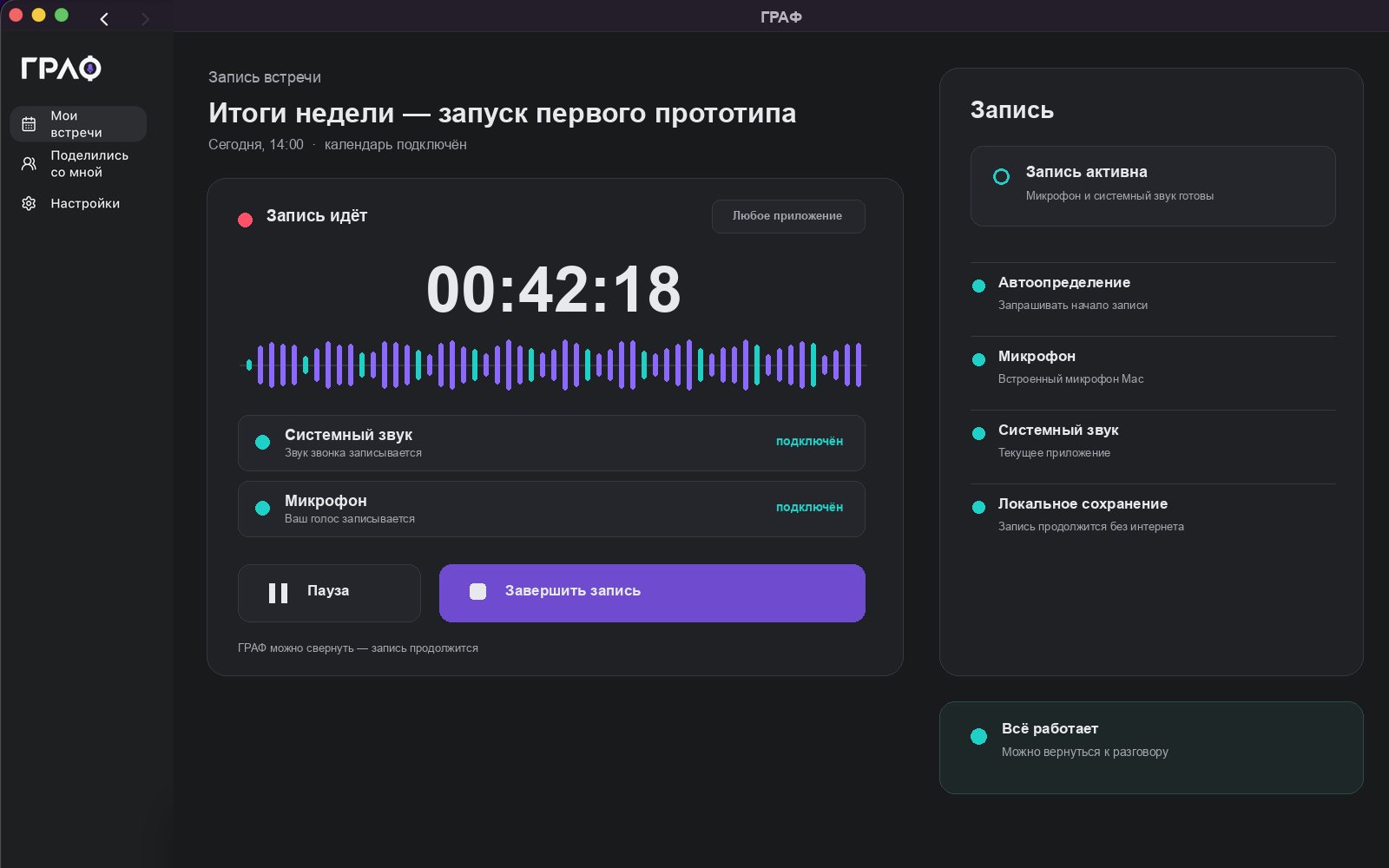Open the Любое приложение selector

click(x=788, y=216)
